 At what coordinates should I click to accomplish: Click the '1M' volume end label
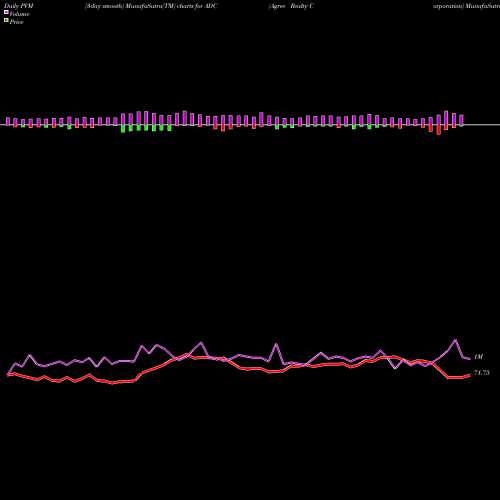(x=478, y=357)
